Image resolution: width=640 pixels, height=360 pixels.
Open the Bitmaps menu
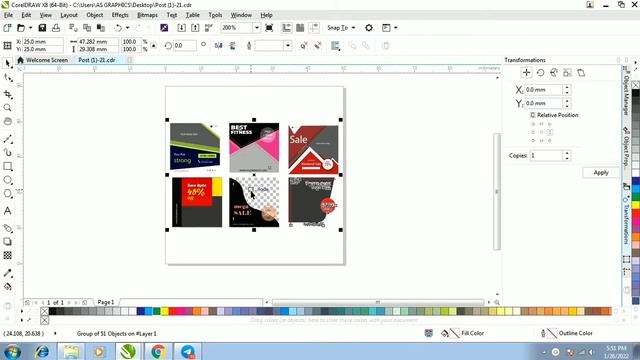pyautogui.click(x=147, y=15)
